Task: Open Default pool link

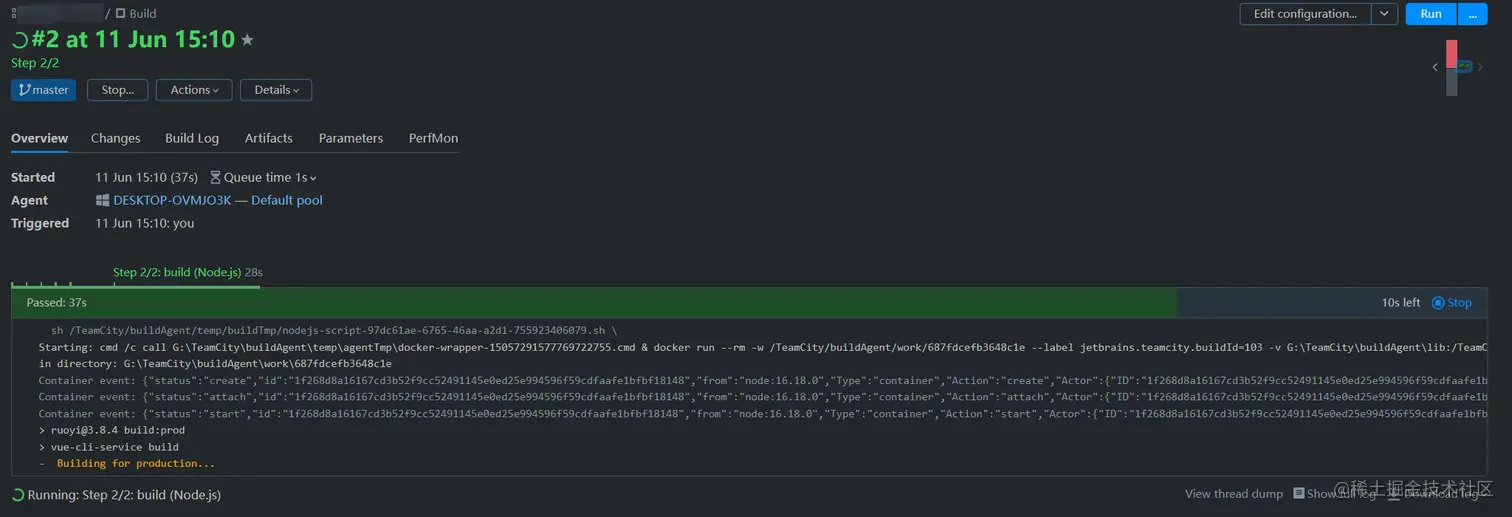Action: coord(287,200)
